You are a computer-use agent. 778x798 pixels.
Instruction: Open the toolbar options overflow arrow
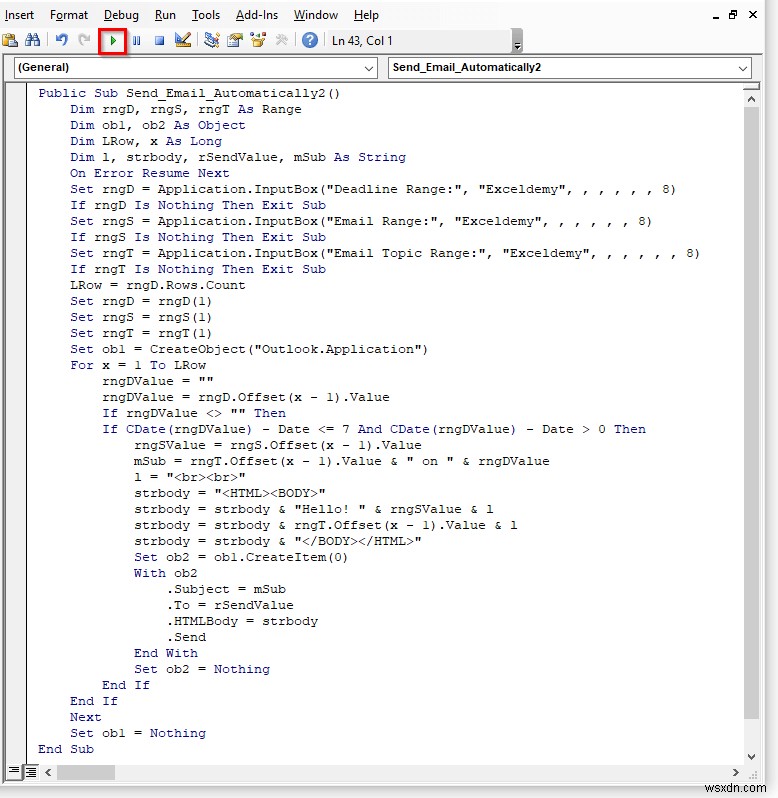click(517, 44)
